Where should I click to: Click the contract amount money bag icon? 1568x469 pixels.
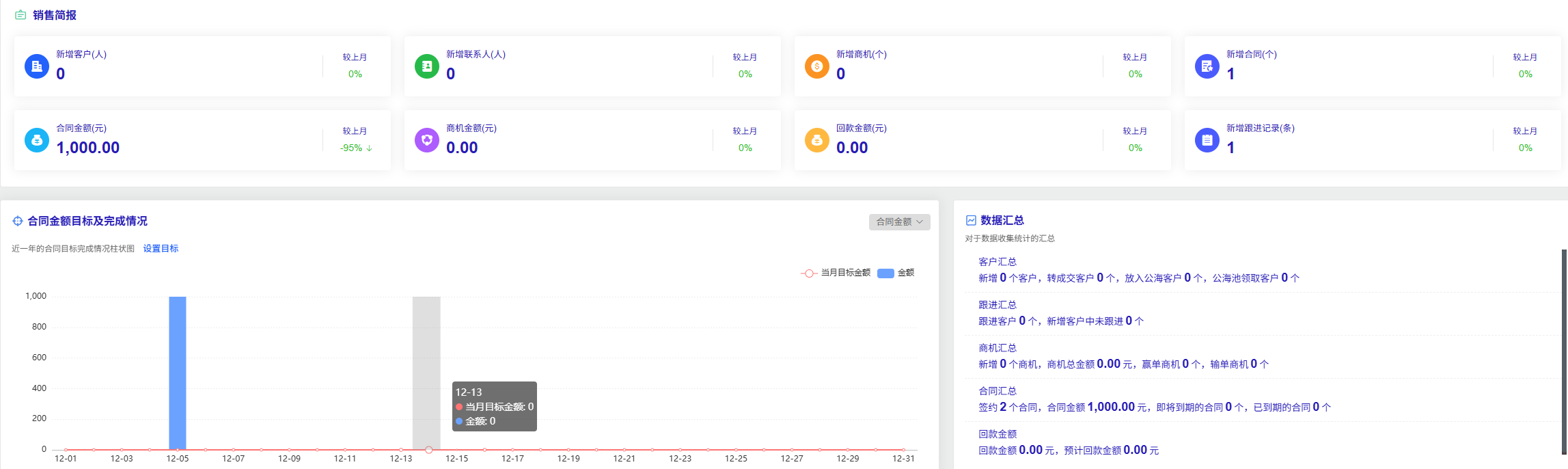click(x=37, y=140)
